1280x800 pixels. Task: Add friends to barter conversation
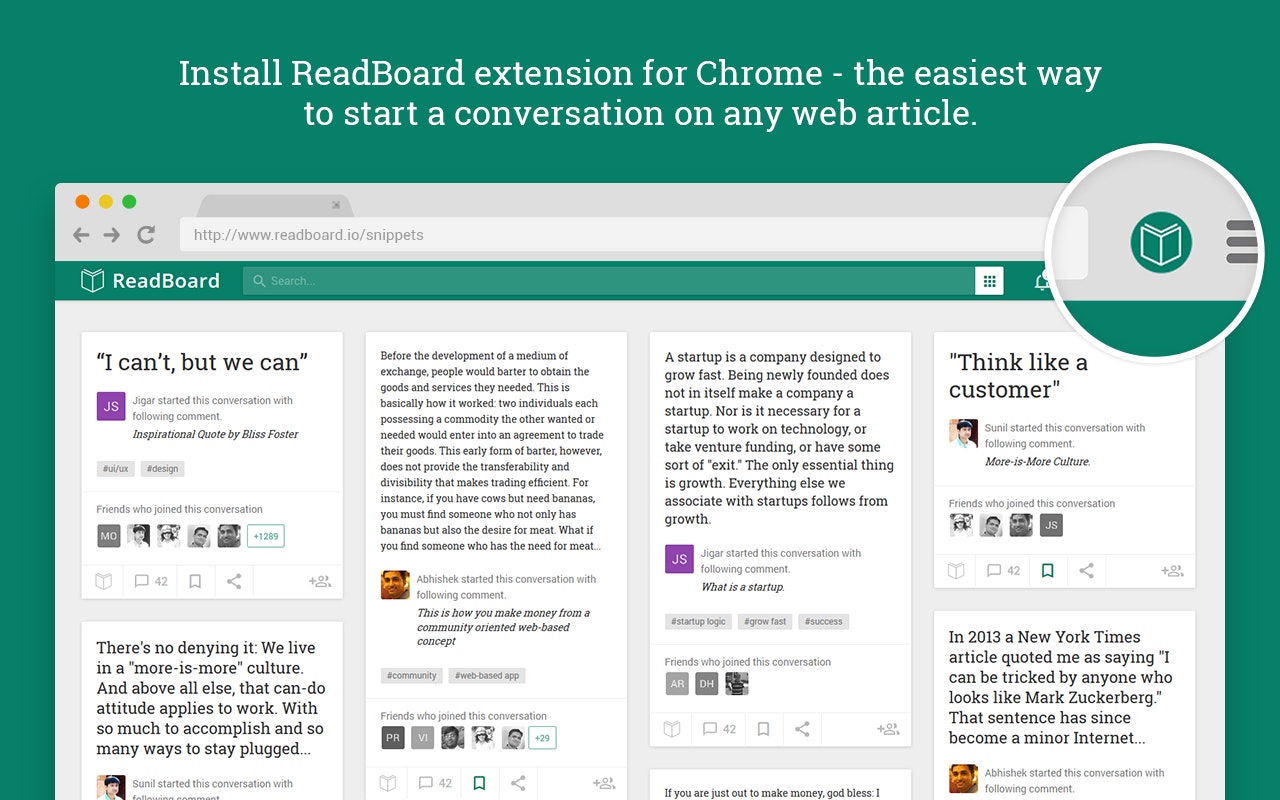pyautogui.click(x=604, y=783)
